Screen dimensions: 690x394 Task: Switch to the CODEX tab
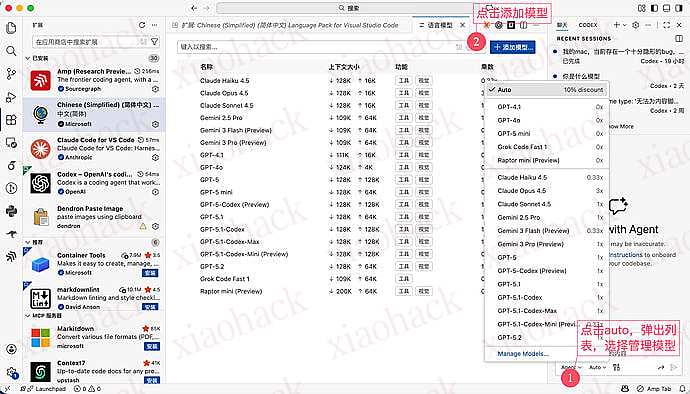[x=588, y=25]
